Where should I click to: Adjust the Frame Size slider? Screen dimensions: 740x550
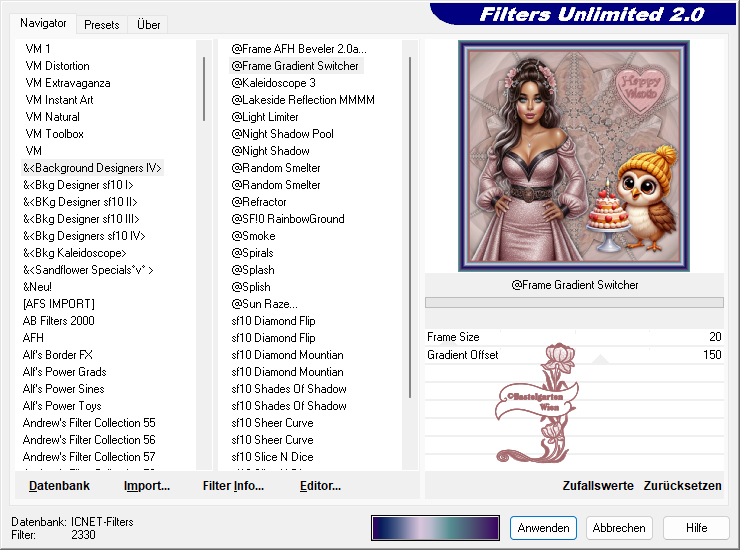574,338
